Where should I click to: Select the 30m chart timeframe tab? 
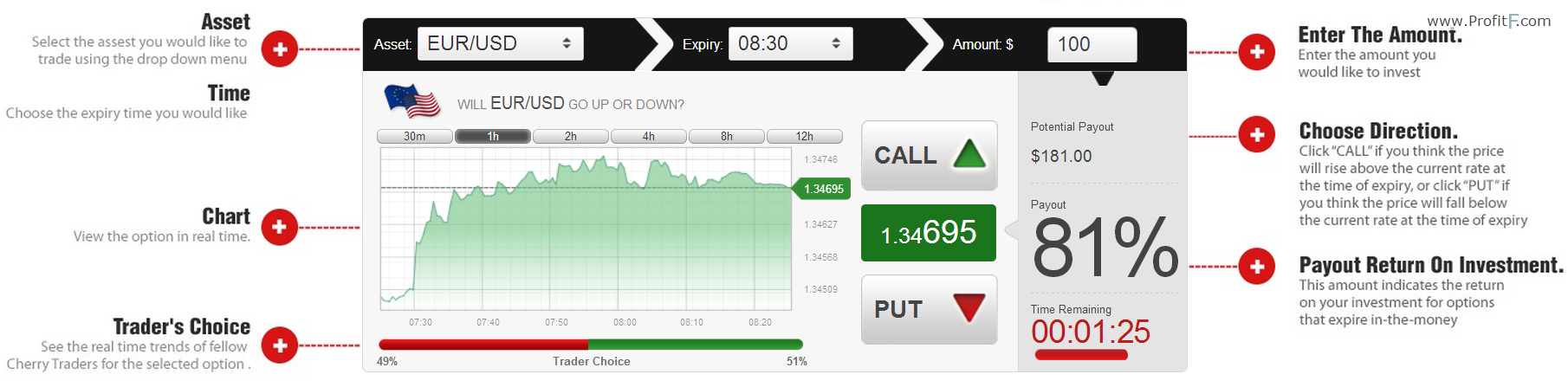[414, 137]
